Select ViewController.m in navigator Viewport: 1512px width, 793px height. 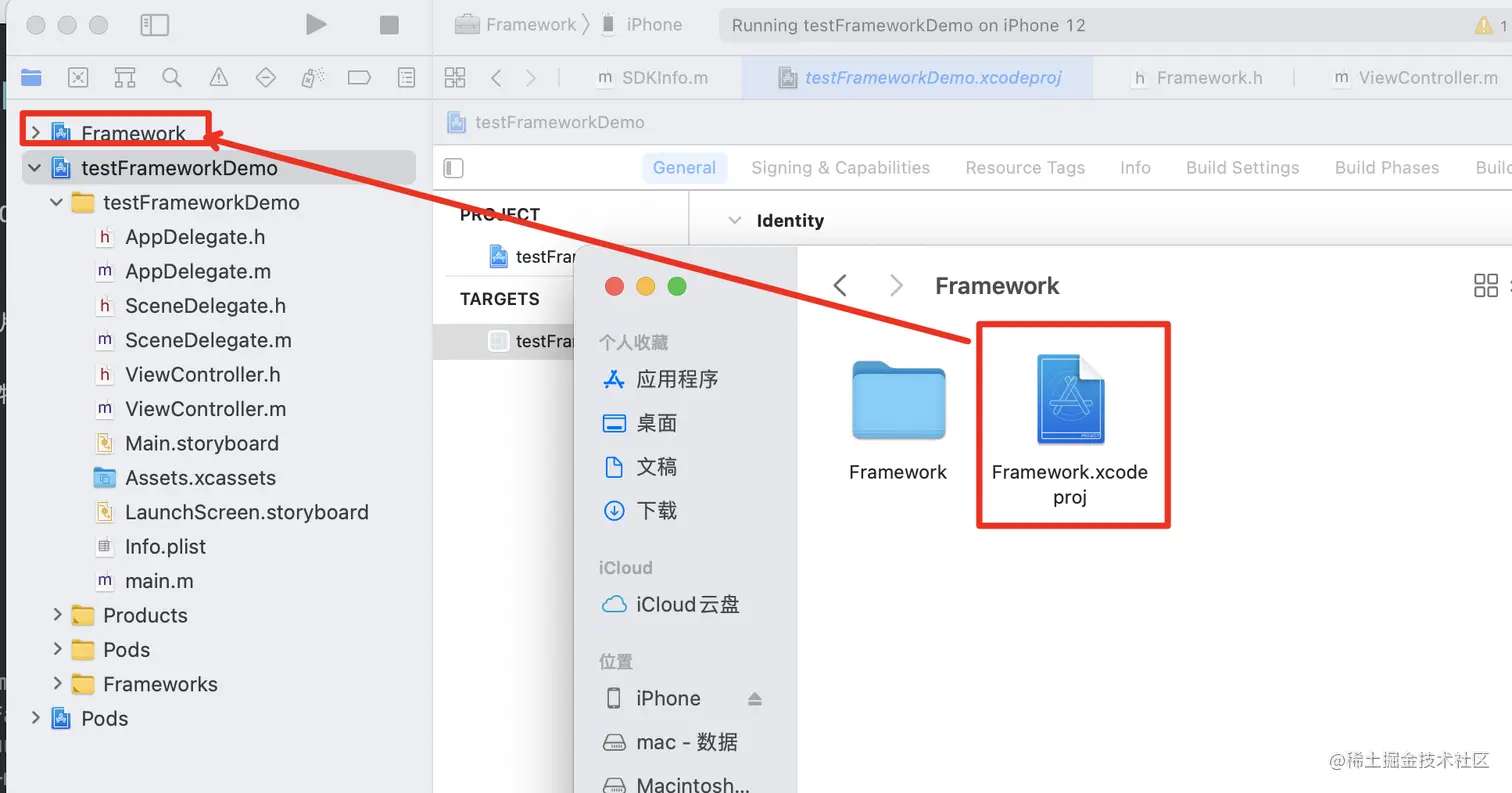point(205,409)
